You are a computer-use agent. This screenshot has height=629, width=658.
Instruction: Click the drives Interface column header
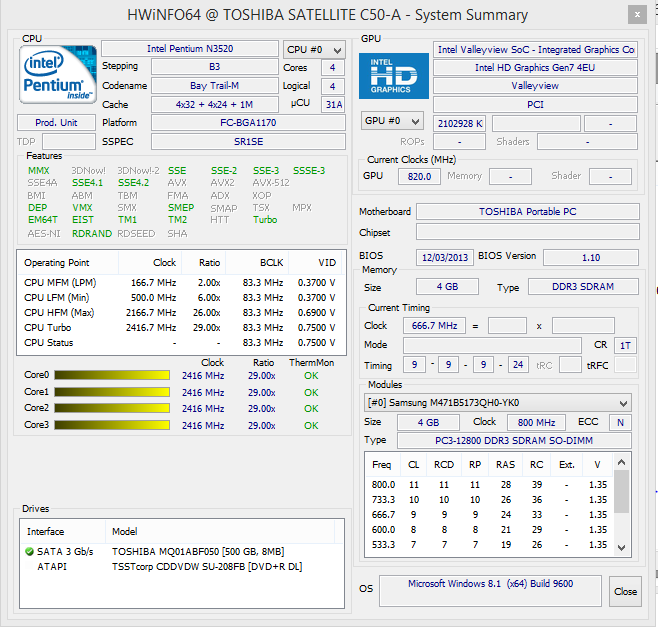click(x=63, y=532)
